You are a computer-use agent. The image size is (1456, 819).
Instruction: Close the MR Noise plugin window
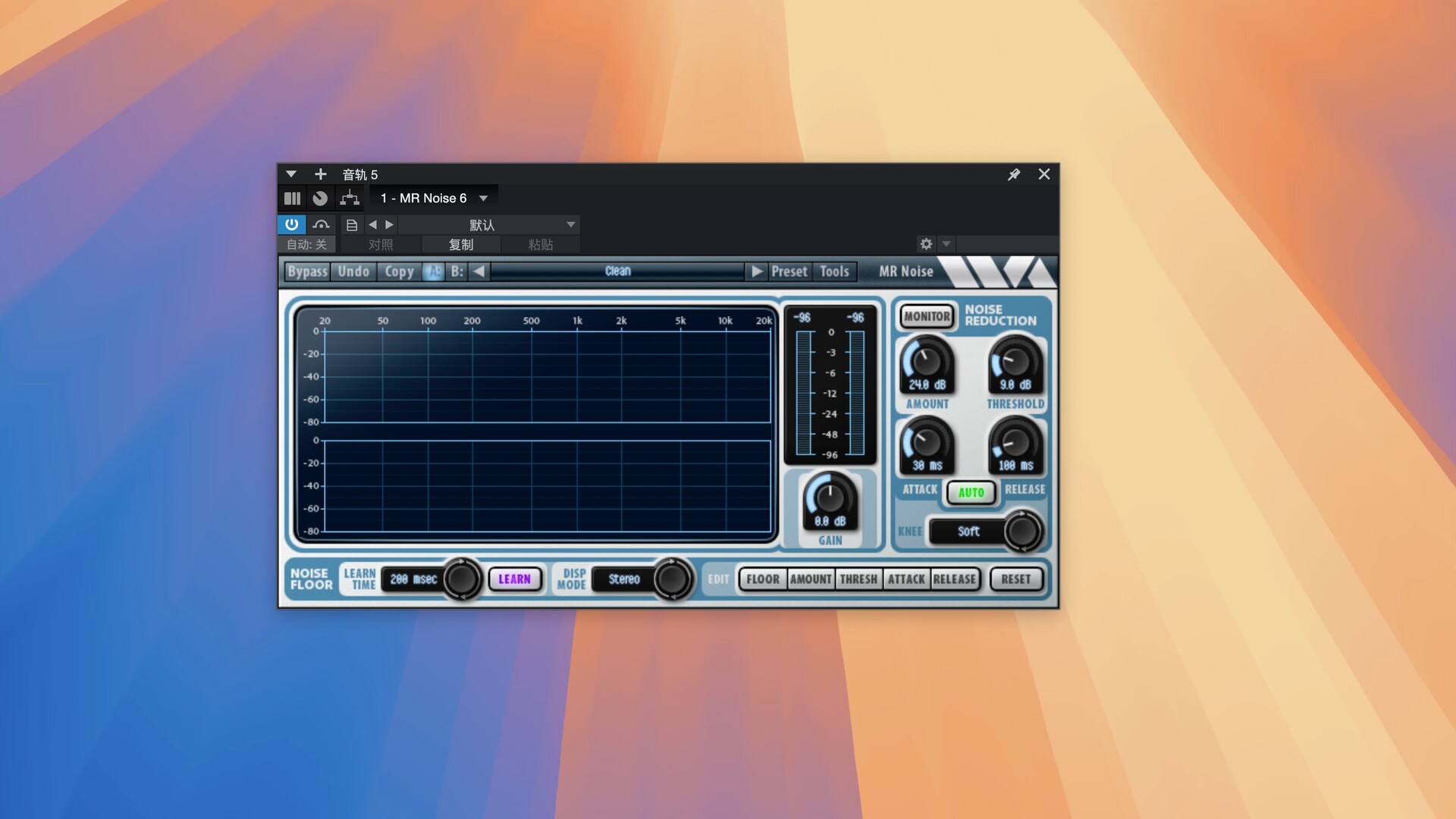coord(1044,174)
